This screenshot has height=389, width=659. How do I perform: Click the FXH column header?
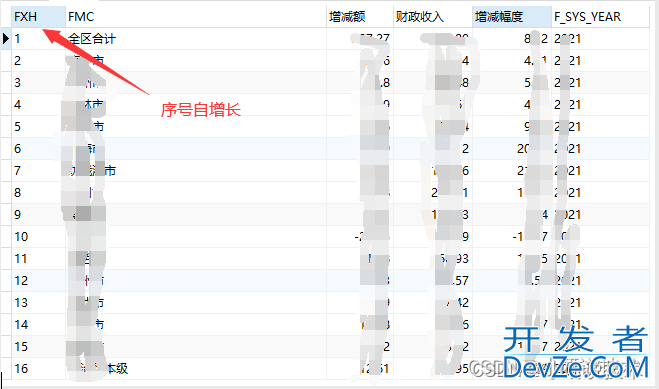[x=38, y=17]
